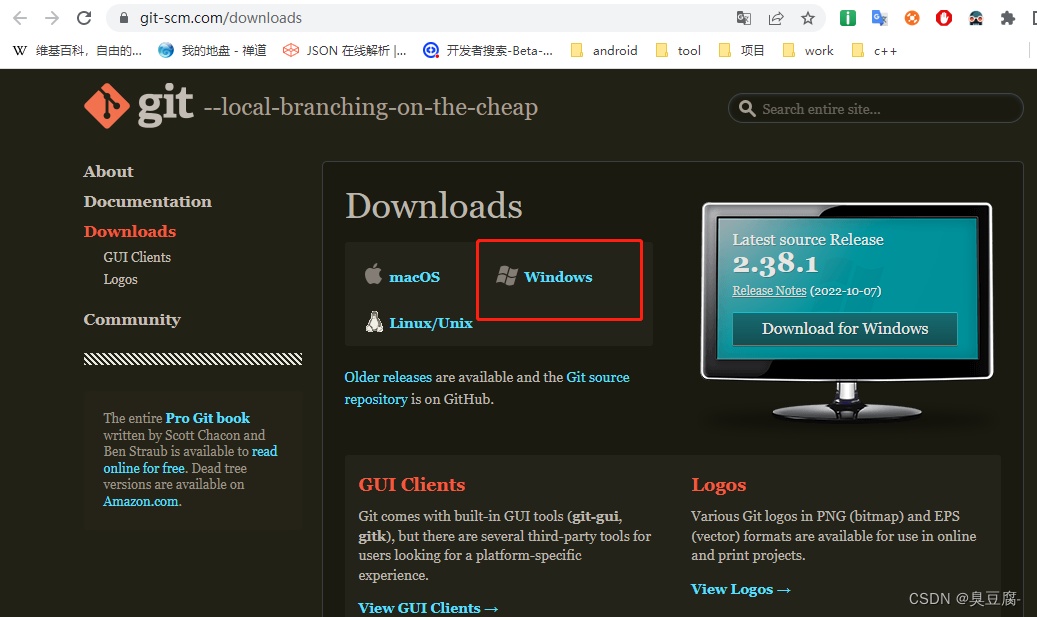Click the Search entire site field
The width and height of the screenshot is (1037, 617).
[x=876, y=108]
